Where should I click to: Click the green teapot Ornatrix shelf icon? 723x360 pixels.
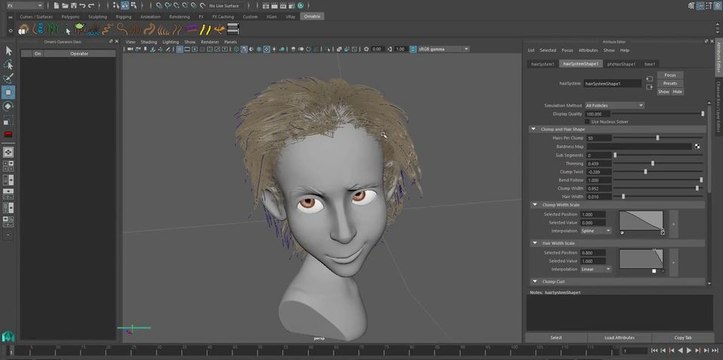pos(80,29)
